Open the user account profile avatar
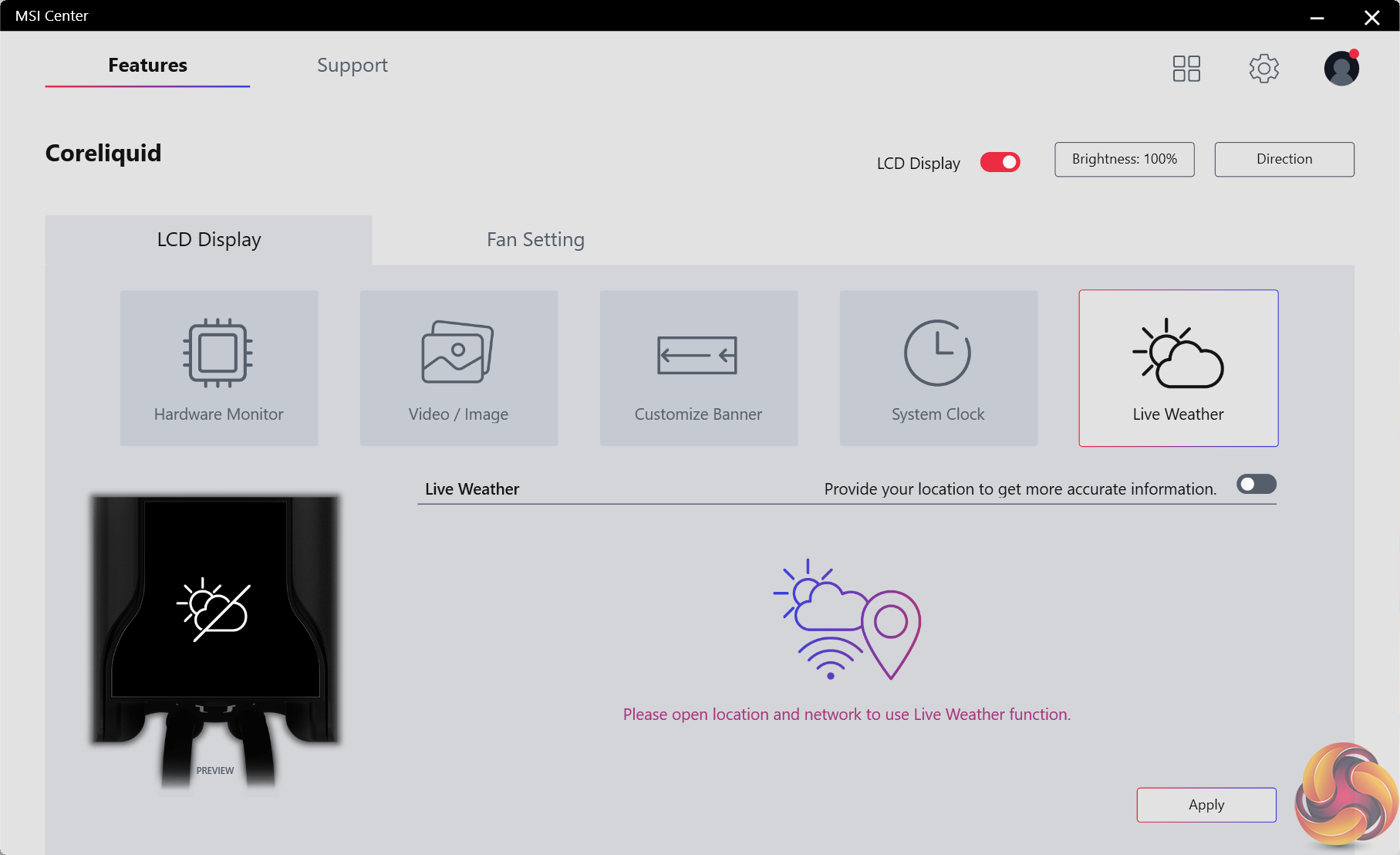The width and height of the screenshot is (1400, 855). tap(1342, 68)
